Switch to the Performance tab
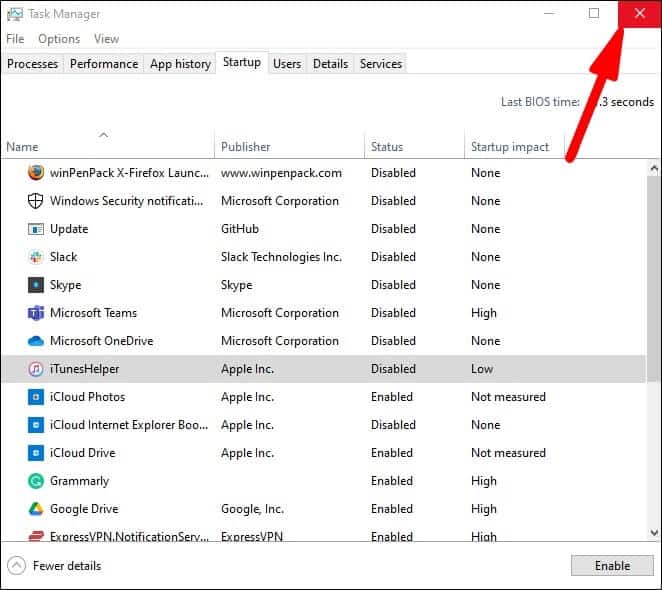The image size is (662, 590). pyautogui.click(x=104, y=64)
